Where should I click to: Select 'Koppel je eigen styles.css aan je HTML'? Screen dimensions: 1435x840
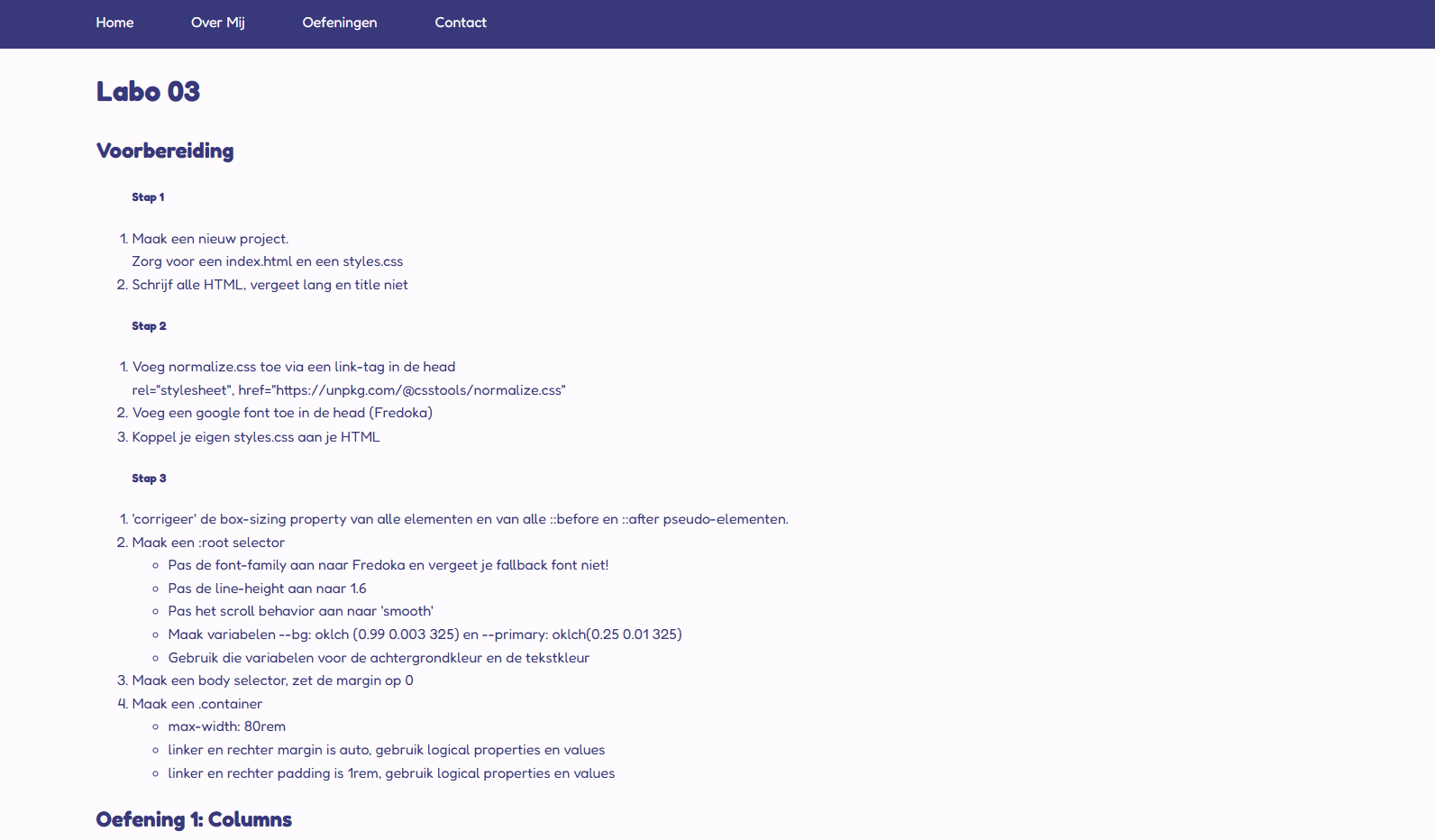pyautogui.click(x=256, y=437)
